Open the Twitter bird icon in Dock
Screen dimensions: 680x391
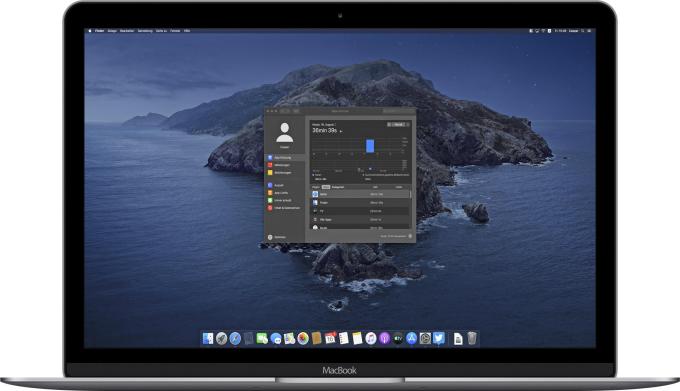[x=438, y=338]
